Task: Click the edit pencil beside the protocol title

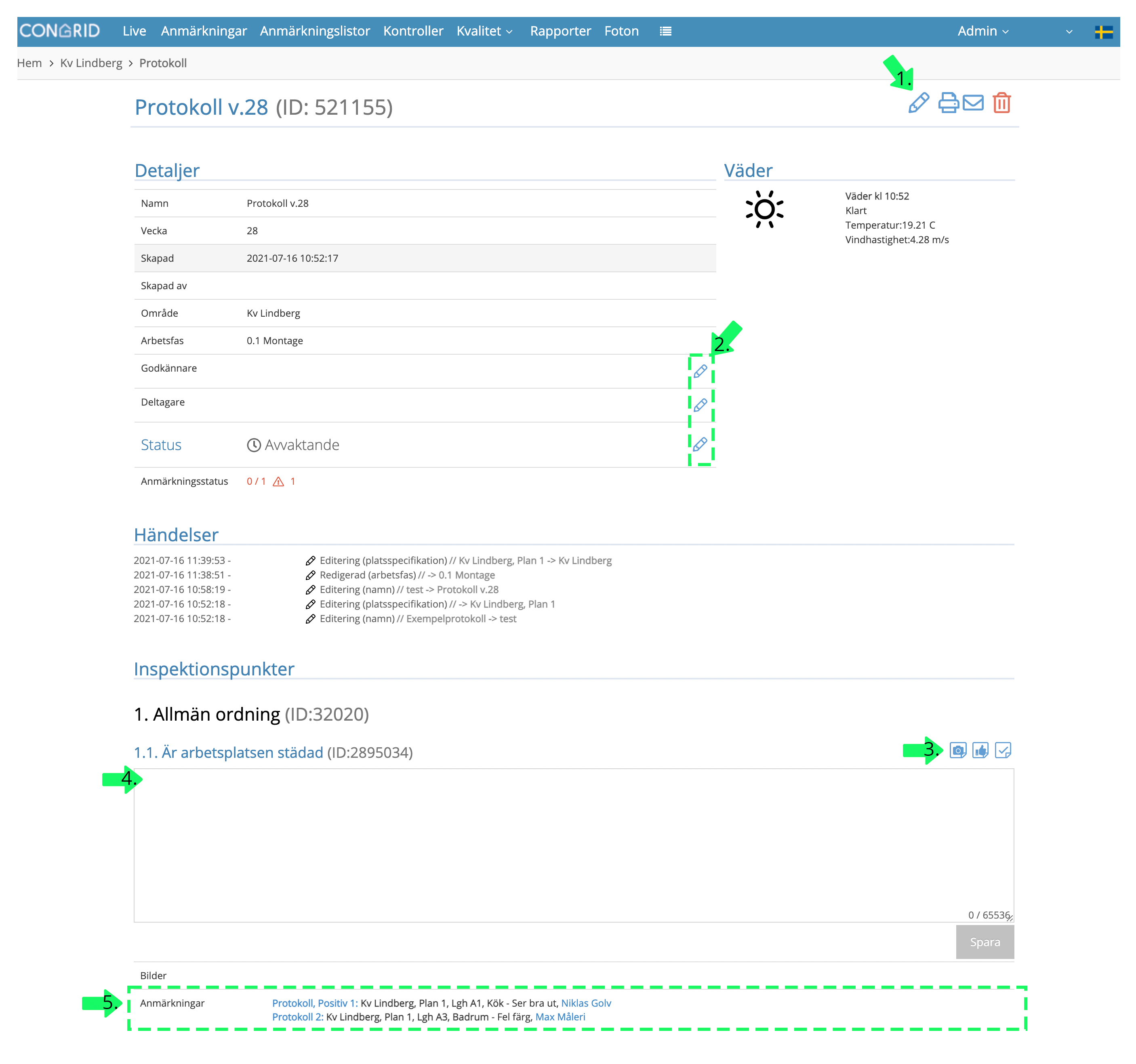Action: pos(918,103)
